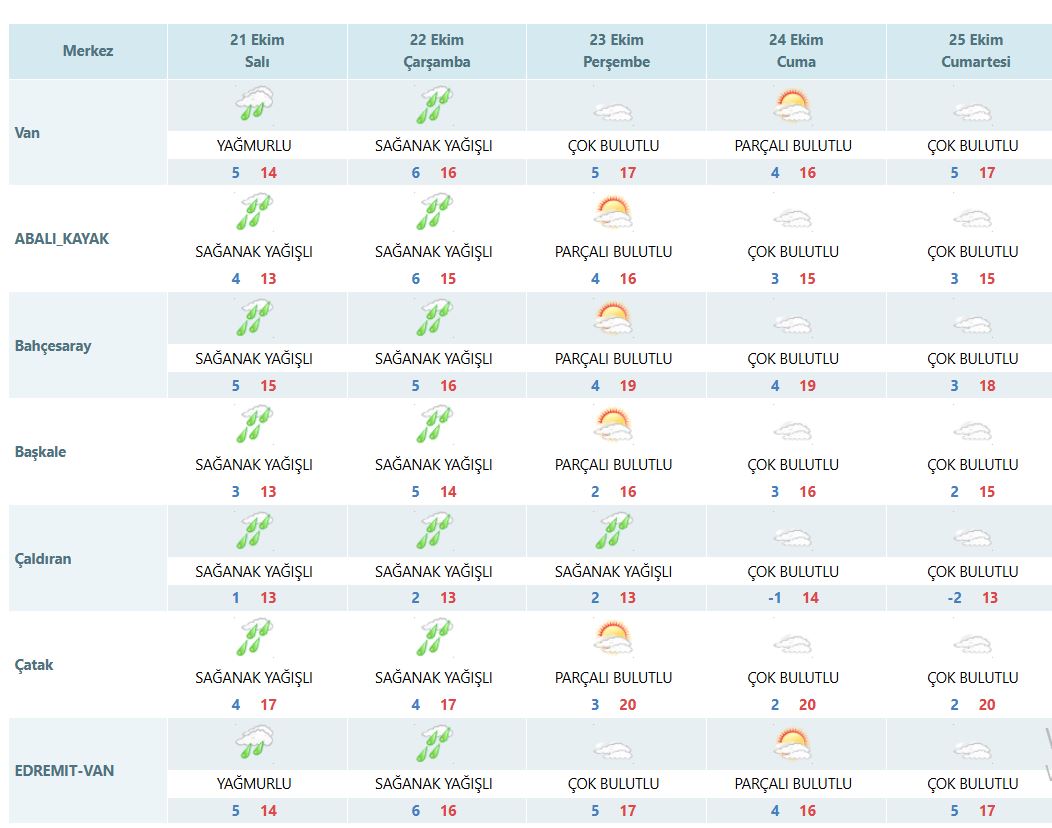Select the 21 Ekim Salı column header
Screen dimensions: 1052x828
tap(257, 51)
